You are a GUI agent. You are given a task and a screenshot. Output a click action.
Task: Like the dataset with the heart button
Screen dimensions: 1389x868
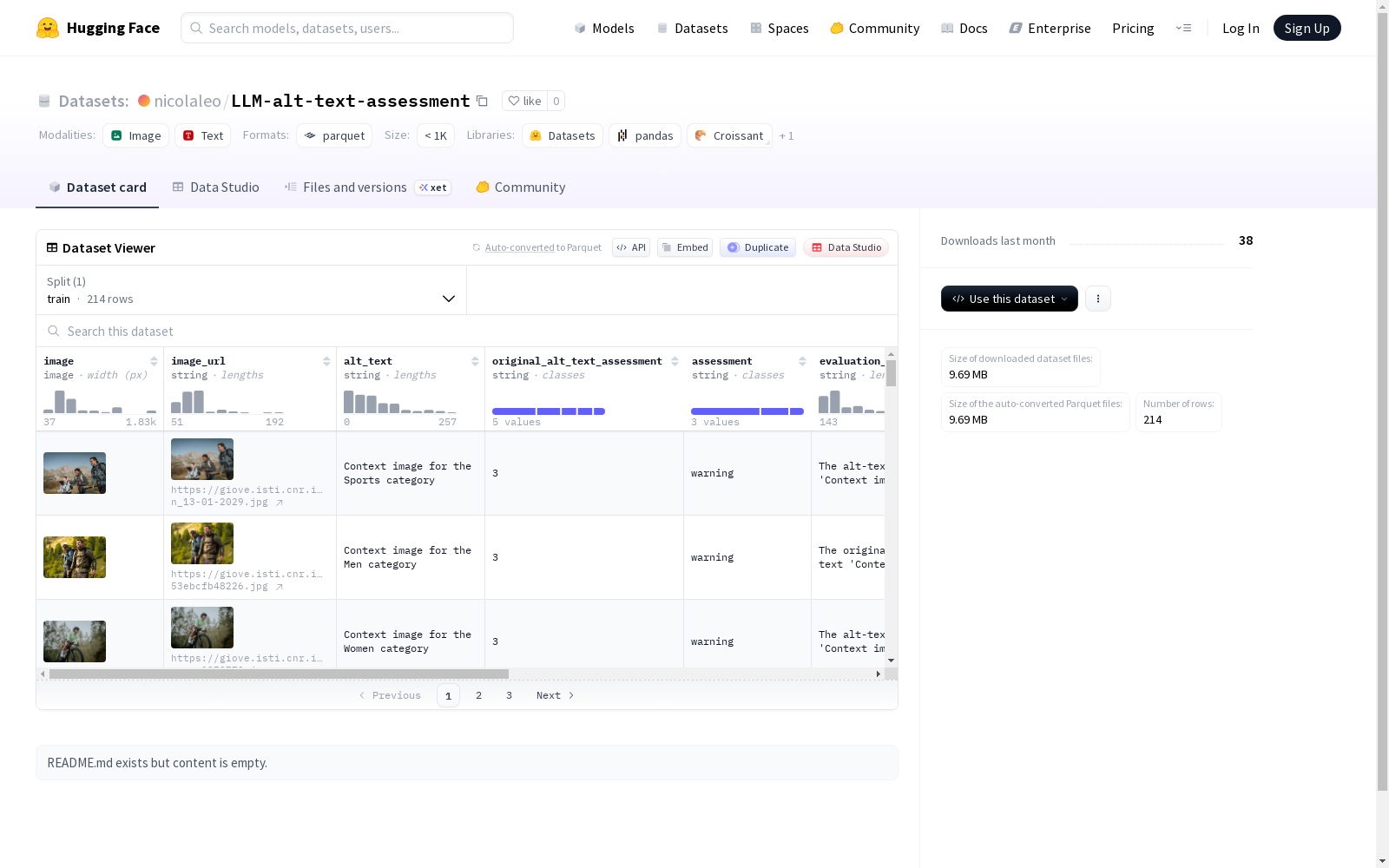[x=524, y=101]
